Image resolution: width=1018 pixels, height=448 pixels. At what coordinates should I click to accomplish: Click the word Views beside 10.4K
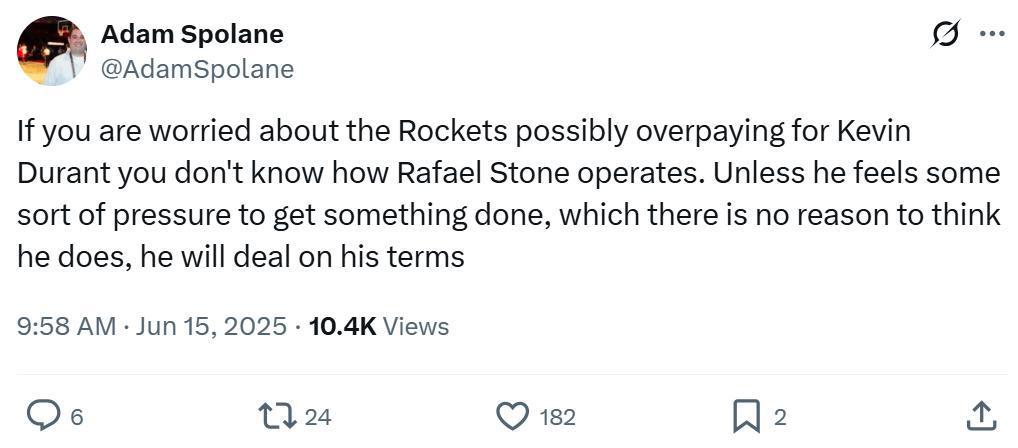[x=416, y=326]
